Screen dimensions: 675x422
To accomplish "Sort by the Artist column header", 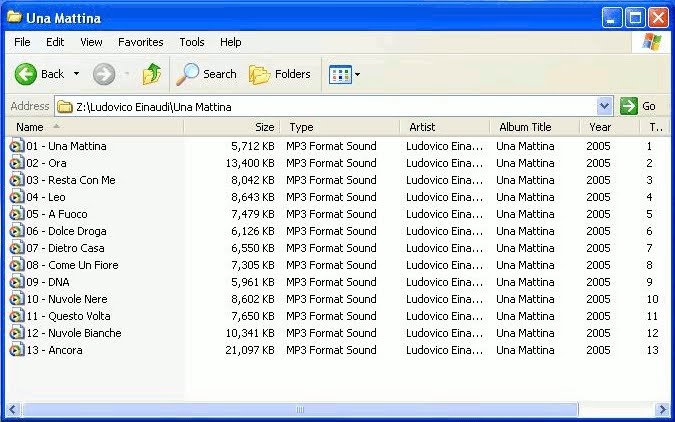I will (x=445, y=127).
